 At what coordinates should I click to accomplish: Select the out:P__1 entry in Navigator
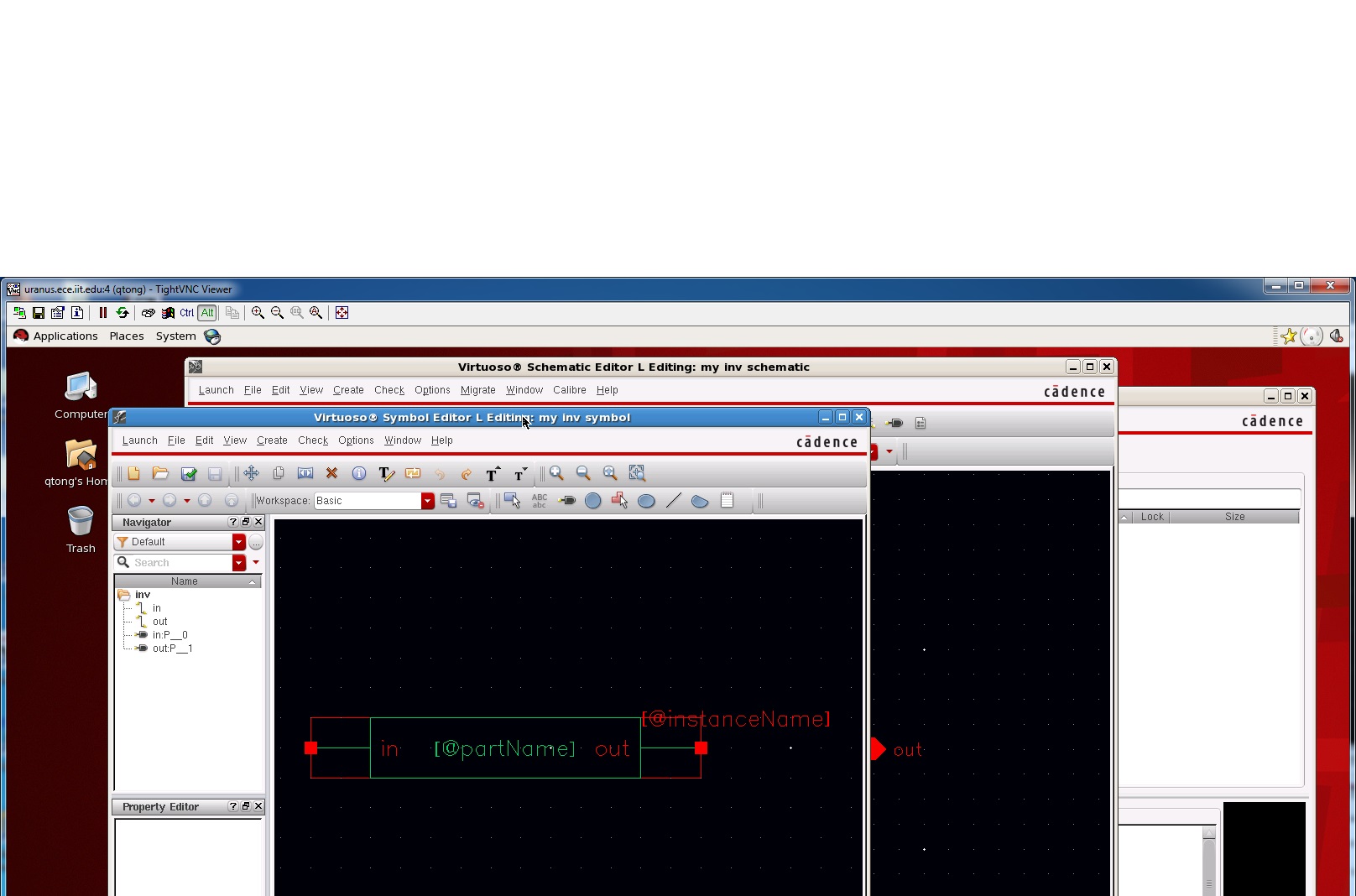point(173,649)
